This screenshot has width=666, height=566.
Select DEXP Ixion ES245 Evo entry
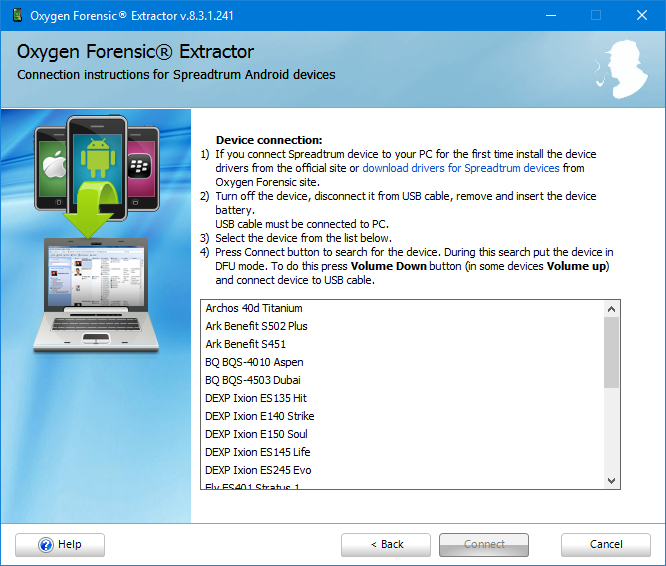coord(258,470)
